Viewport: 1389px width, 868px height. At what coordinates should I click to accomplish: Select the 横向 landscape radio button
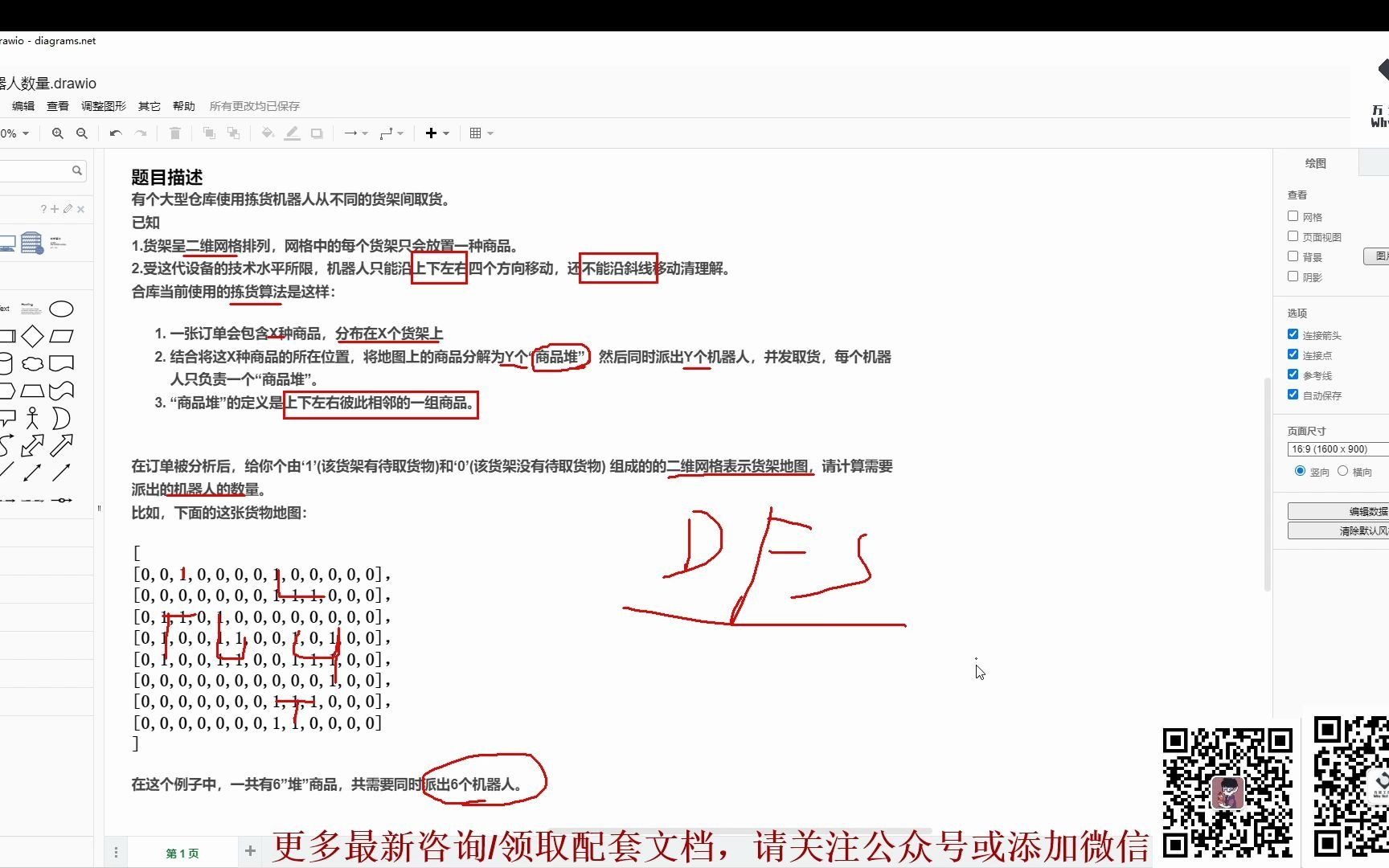click(x=1342, y=471)
